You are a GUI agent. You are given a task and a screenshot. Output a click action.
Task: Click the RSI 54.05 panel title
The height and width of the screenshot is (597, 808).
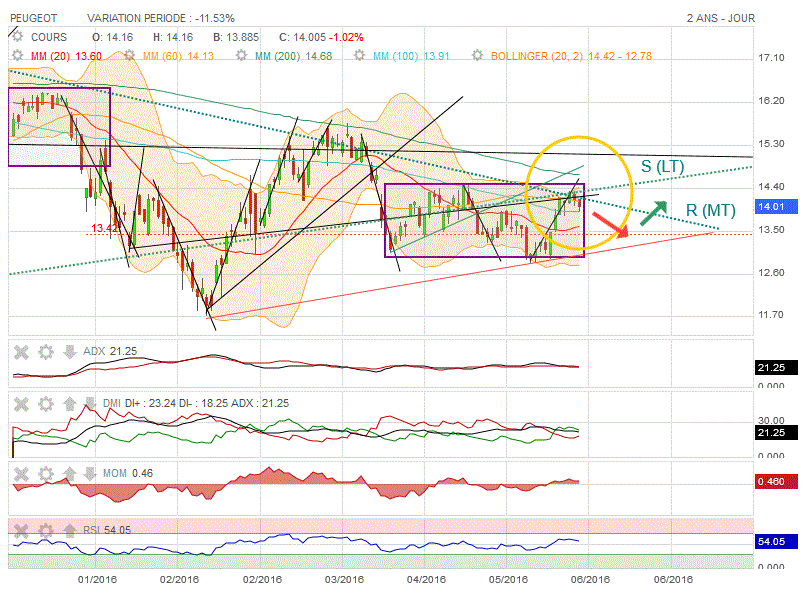point(107,530)
